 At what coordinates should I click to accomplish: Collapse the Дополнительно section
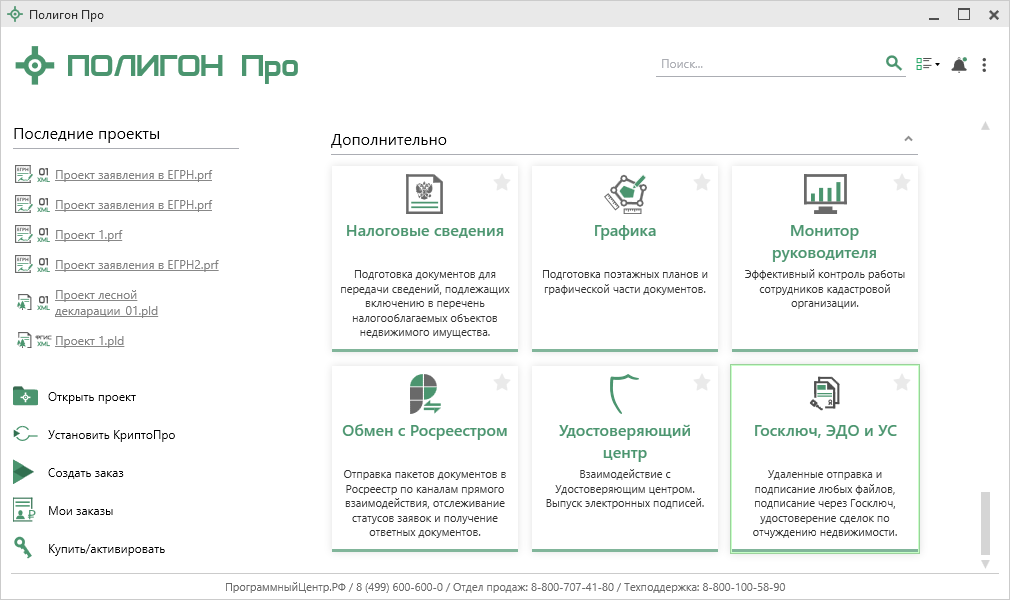point(908,139)
